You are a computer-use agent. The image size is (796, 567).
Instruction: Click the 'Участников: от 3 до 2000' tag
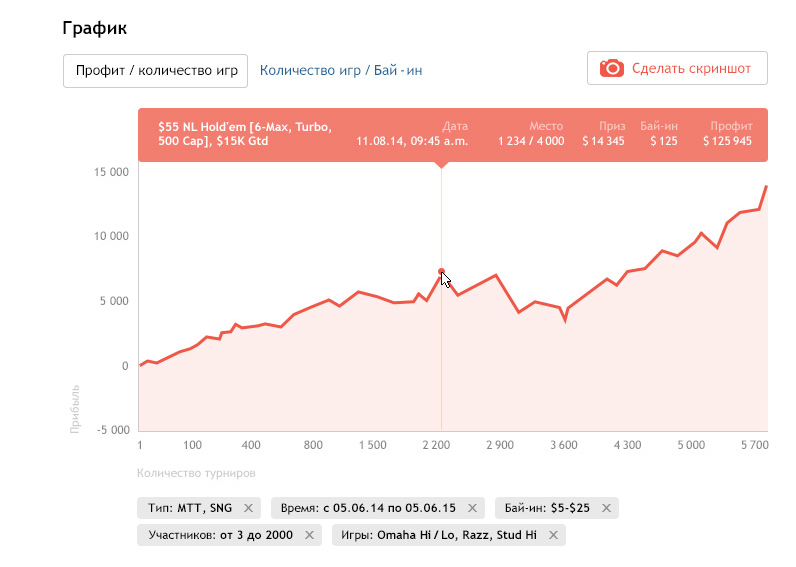click(220, 535)
